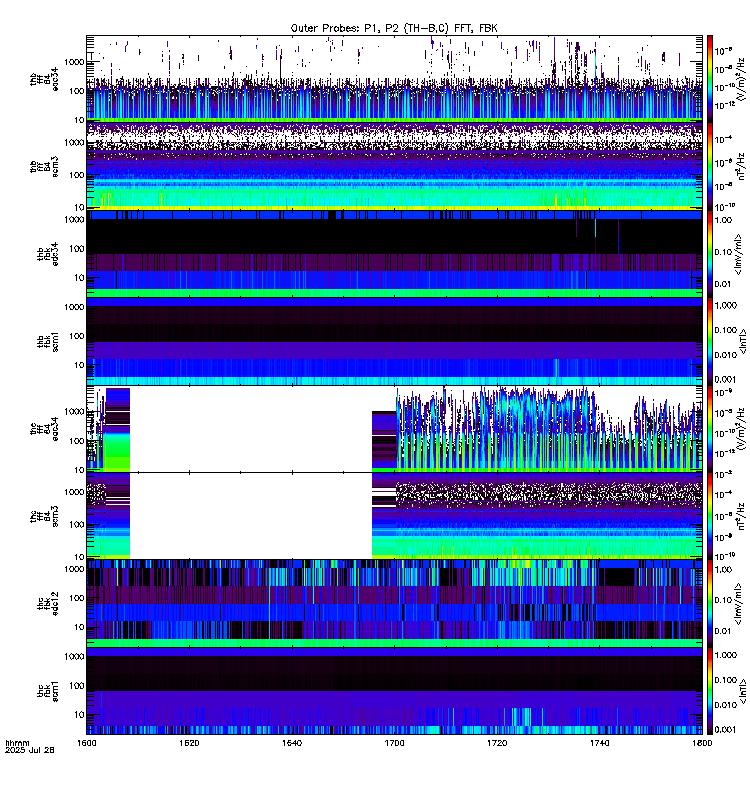Select the 1800 time tick label
Screen dimensions: 750x800
702,743
